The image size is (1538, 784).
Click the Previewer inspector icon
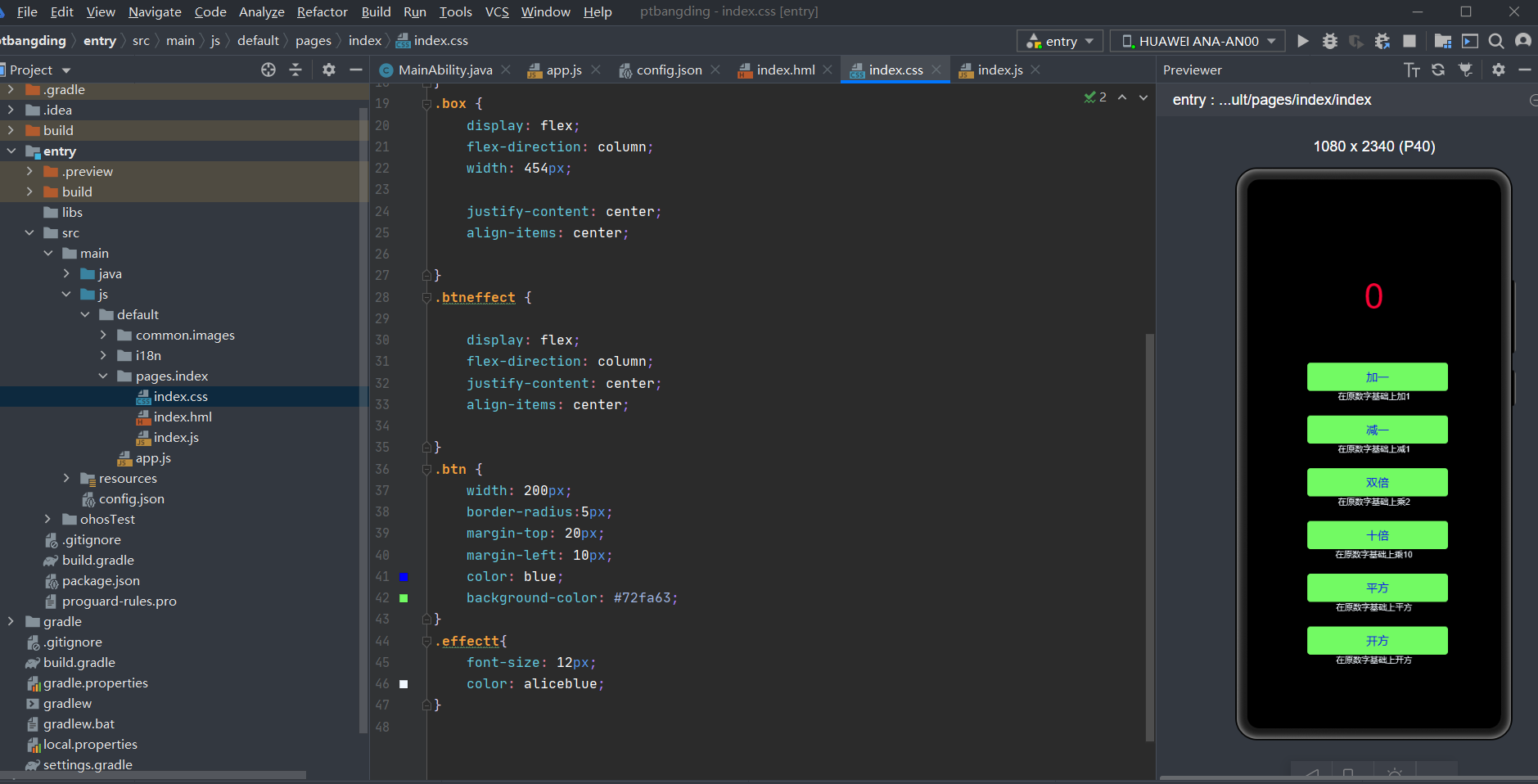1465,70
